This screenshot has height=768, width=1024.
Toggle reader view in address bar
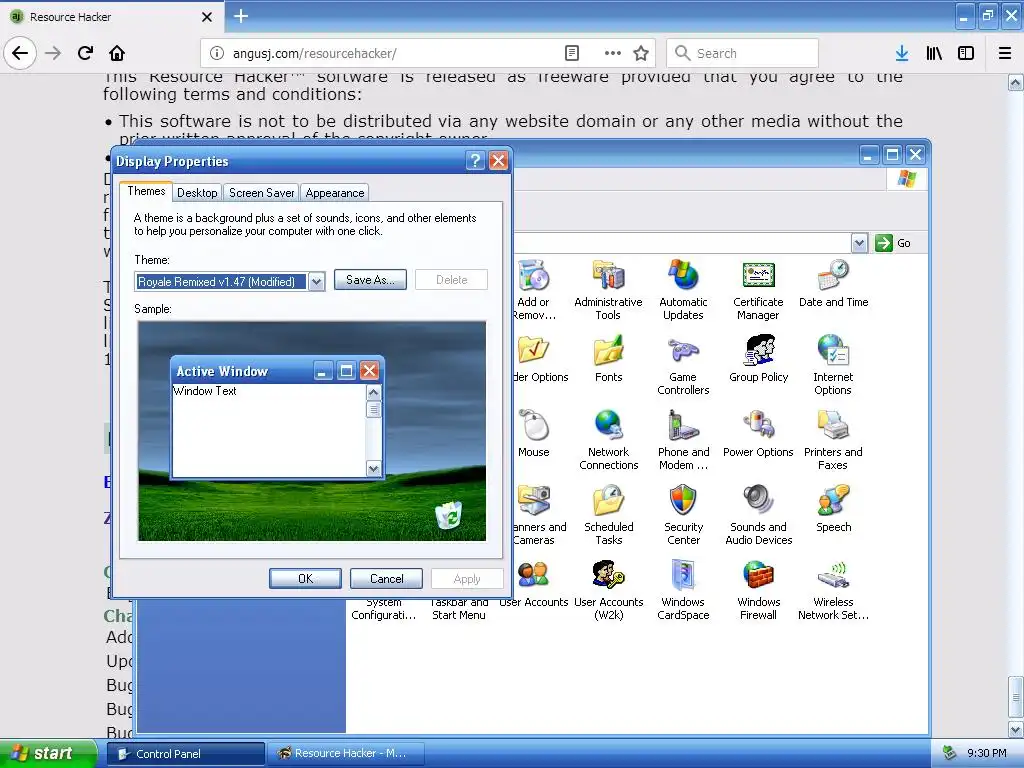571,53
